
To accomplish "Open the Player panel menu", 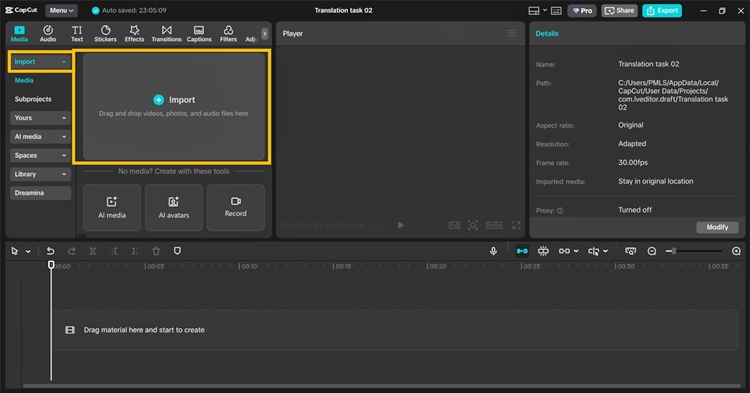I will tap(511, 33).
